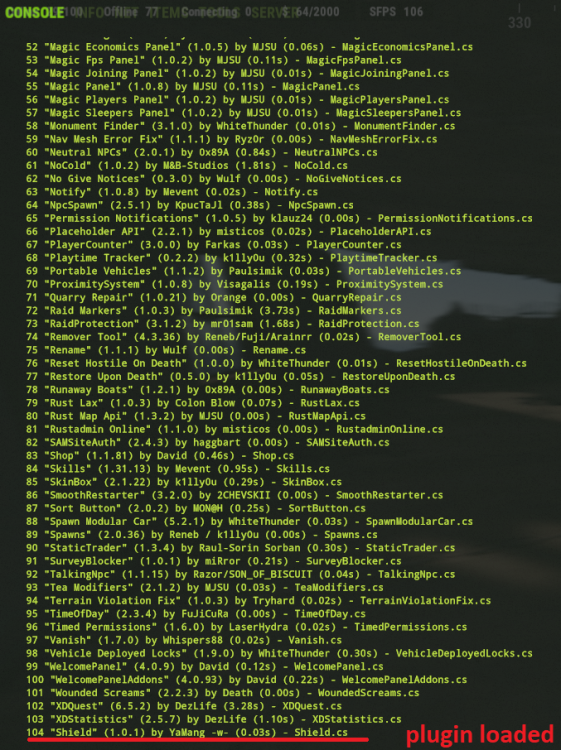Click the XDQuest.cs plugin entry
Screen dimensions: 561x750
pyautogui.click(x=312, y=706)
